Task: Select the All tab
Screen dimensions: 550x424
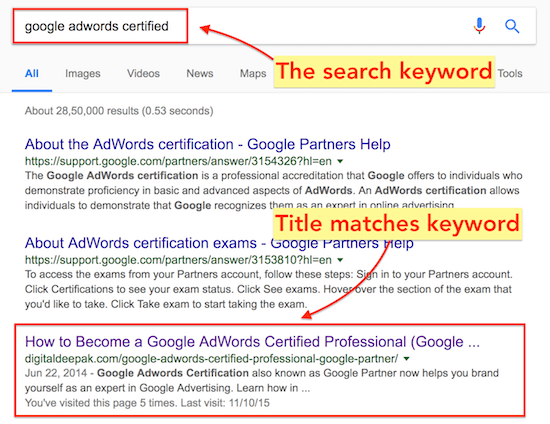Action: click(x=32, y=73)
